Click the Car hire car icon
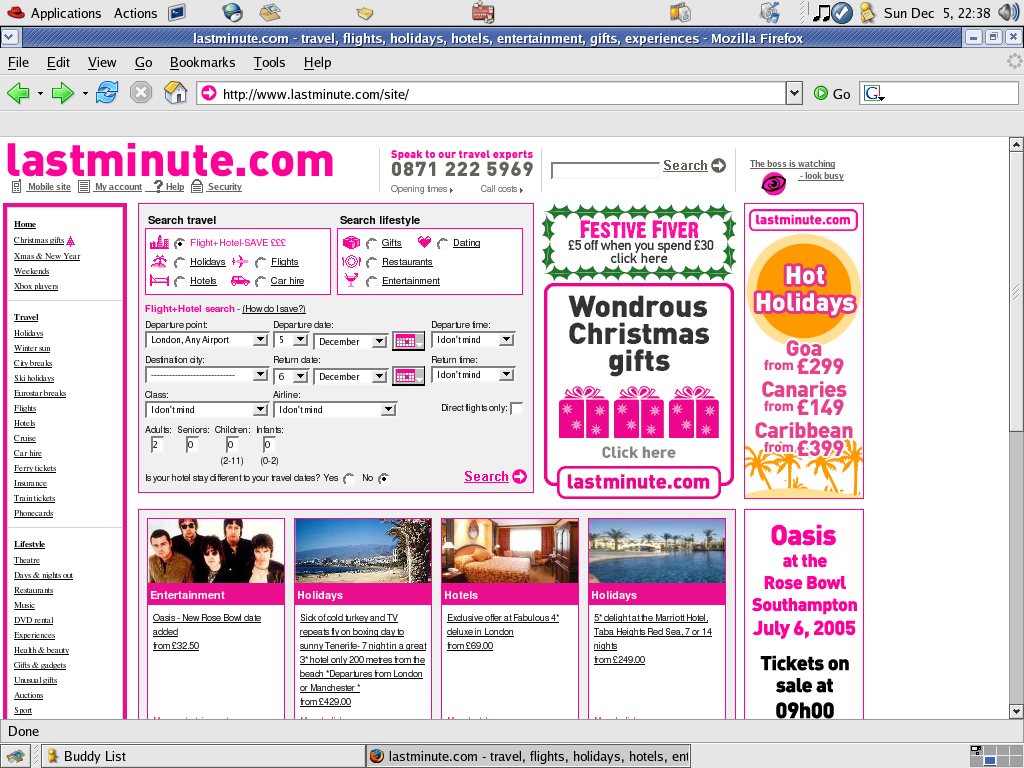This screenshot has width=1024, height=768. click(240, 281)
